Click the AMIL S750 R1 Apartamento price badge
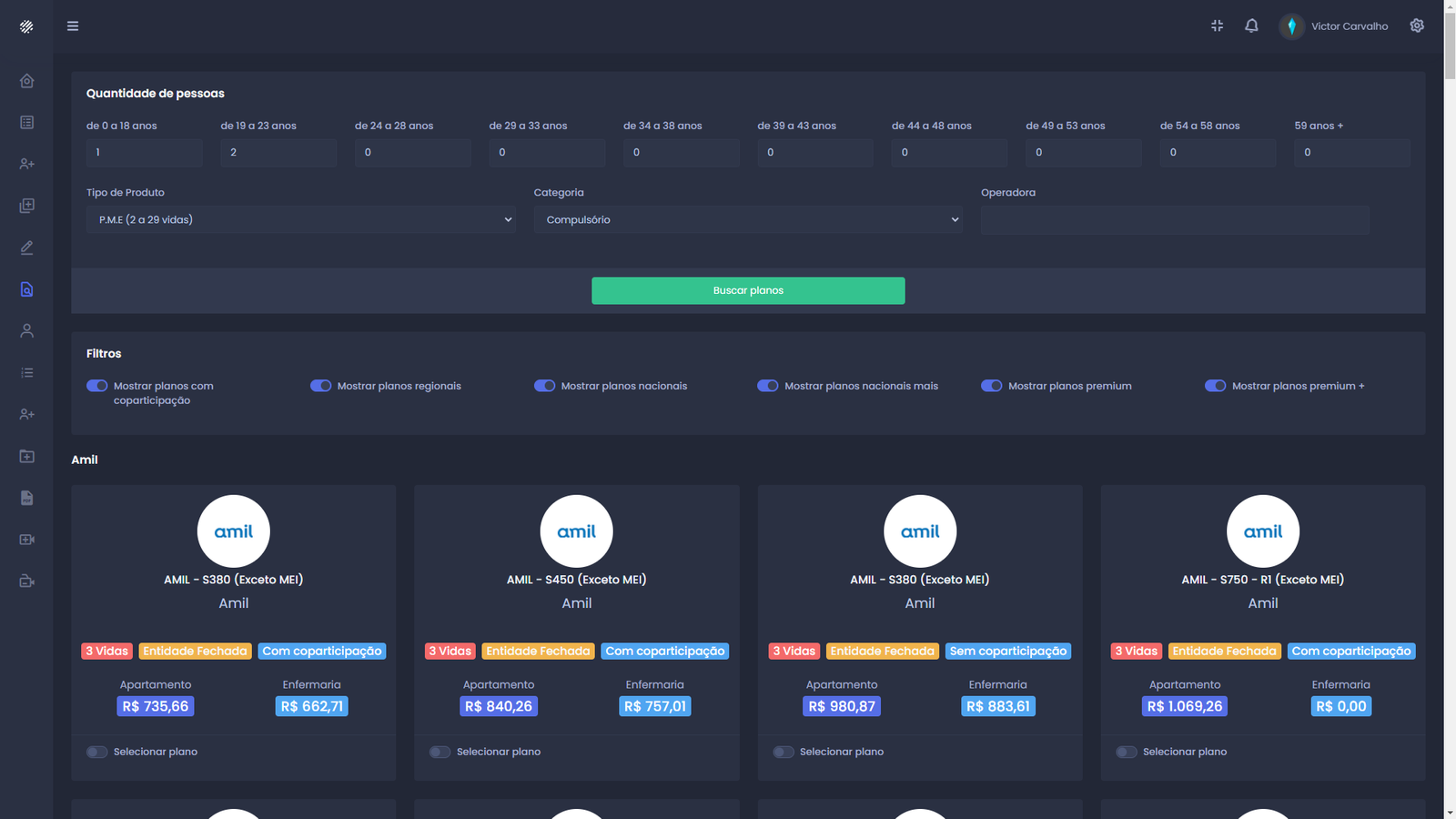Image resolution: width=1456 pixels, height=819 pixels. click(1184, 706)
